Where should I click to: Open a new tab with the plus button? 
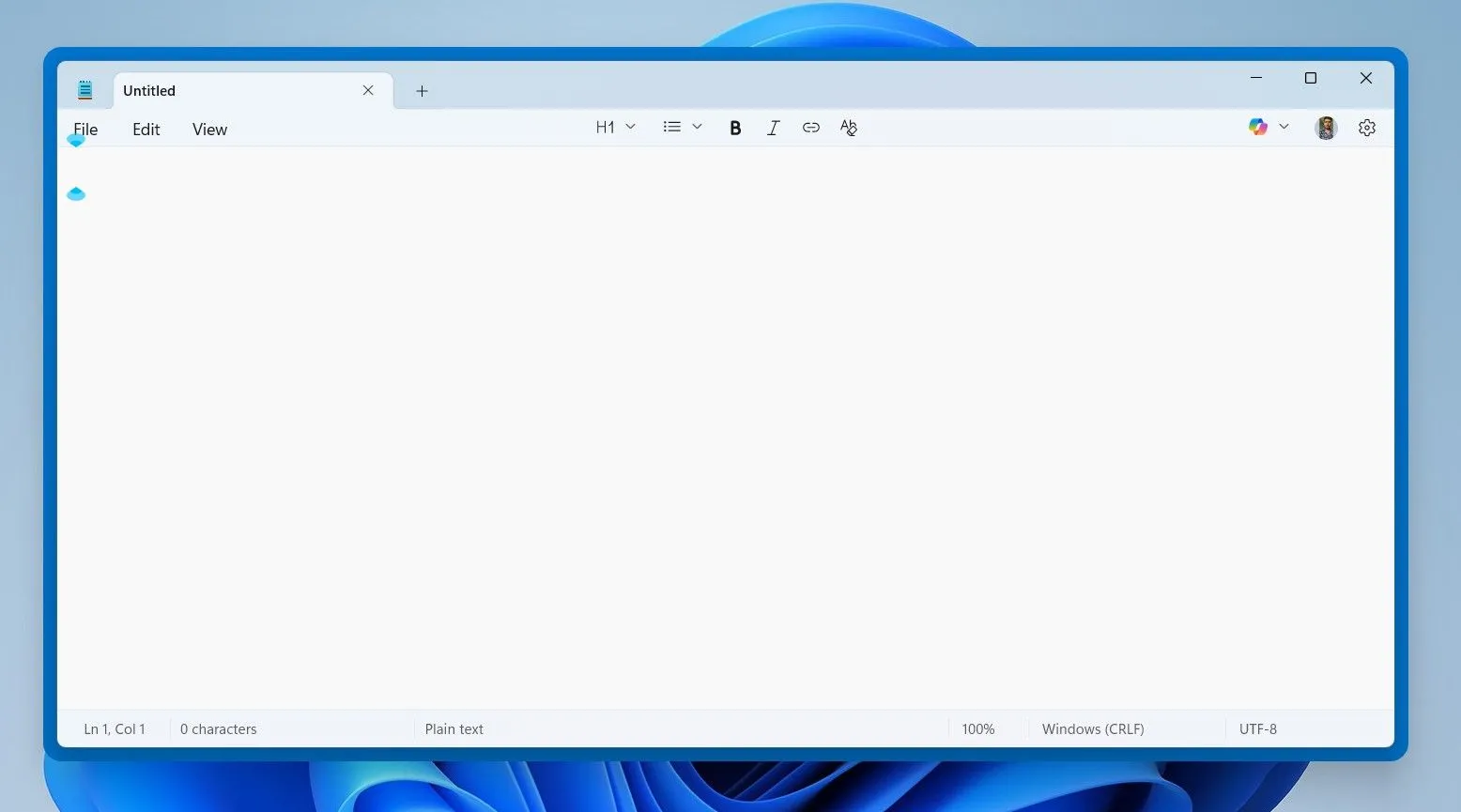coord(422,90)
